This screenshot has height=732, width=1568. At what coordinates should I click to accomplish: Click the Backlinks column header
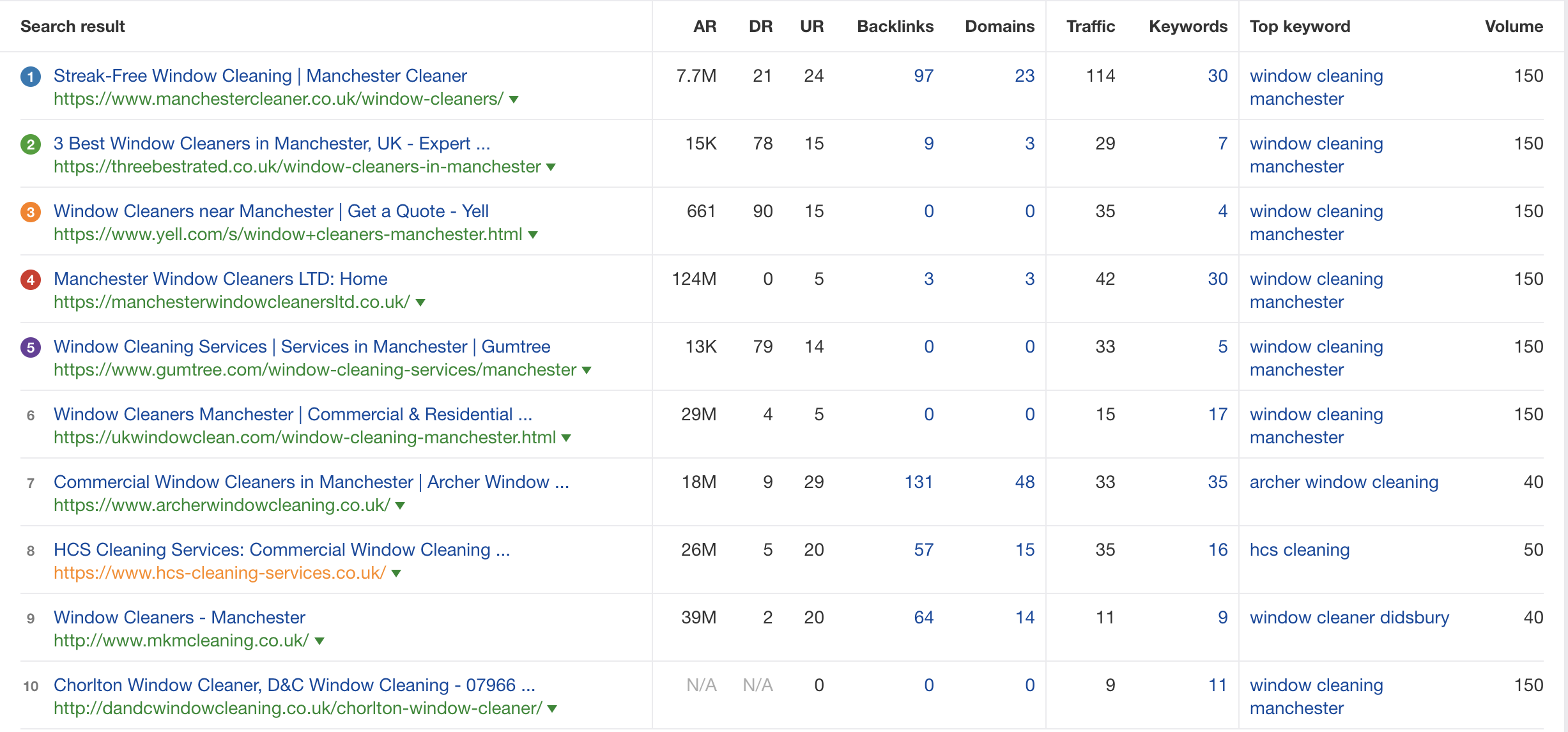click(895, 26)
